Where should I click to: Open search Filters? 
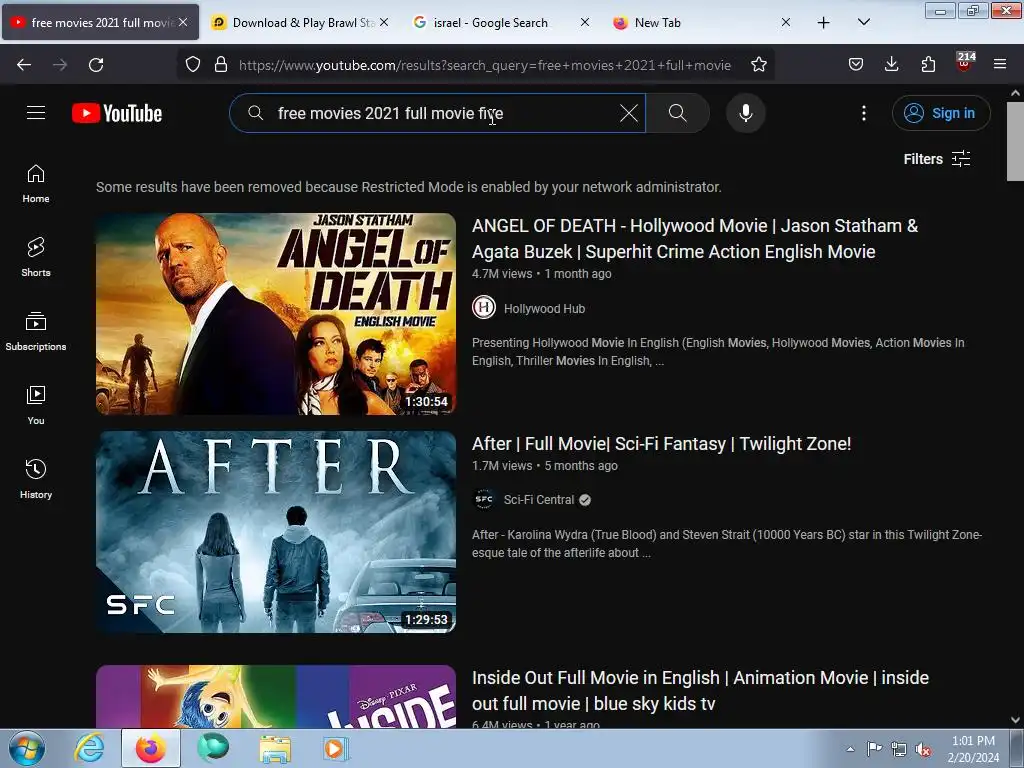pos(936,159)
